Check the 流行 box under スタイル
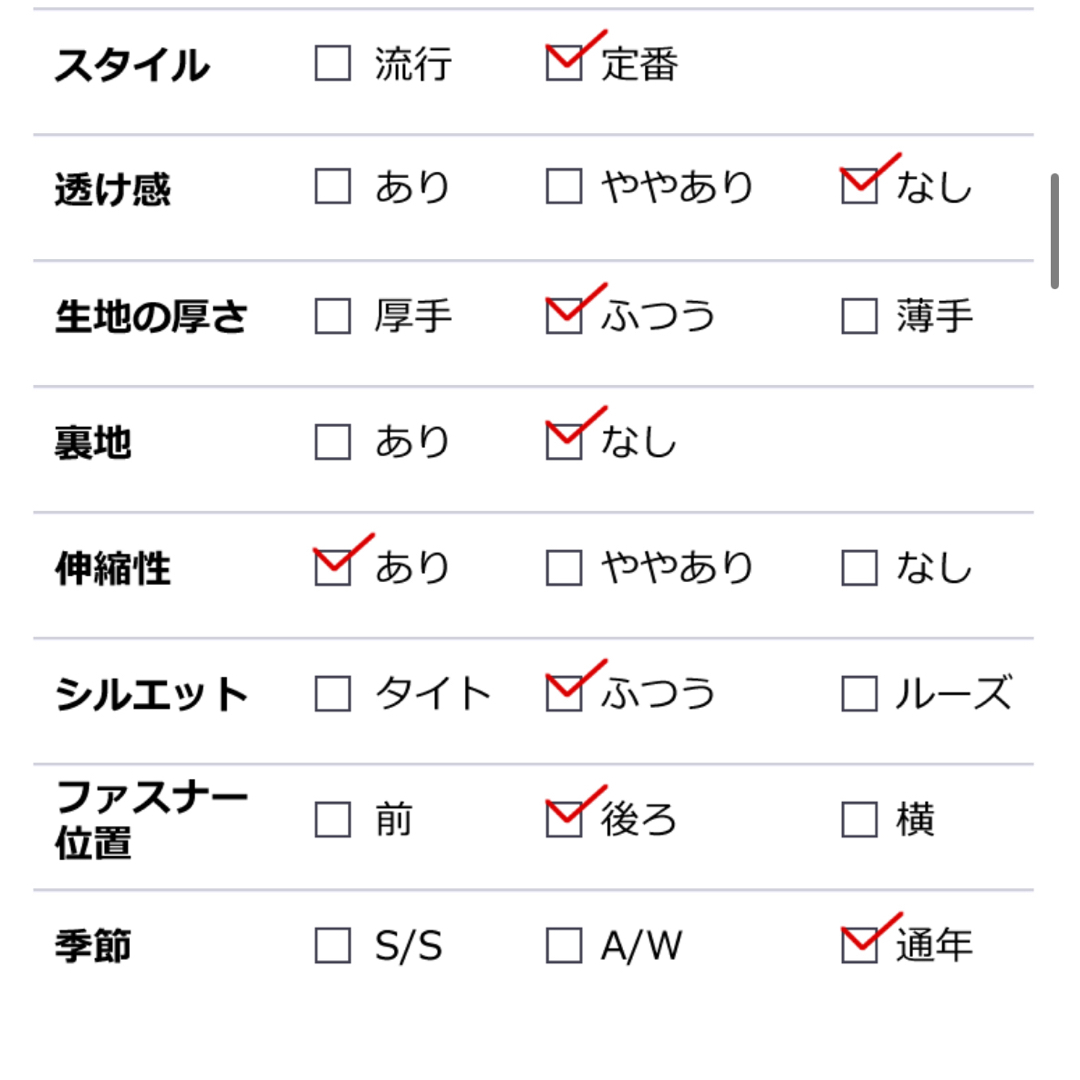 click(x=333, y=63)
